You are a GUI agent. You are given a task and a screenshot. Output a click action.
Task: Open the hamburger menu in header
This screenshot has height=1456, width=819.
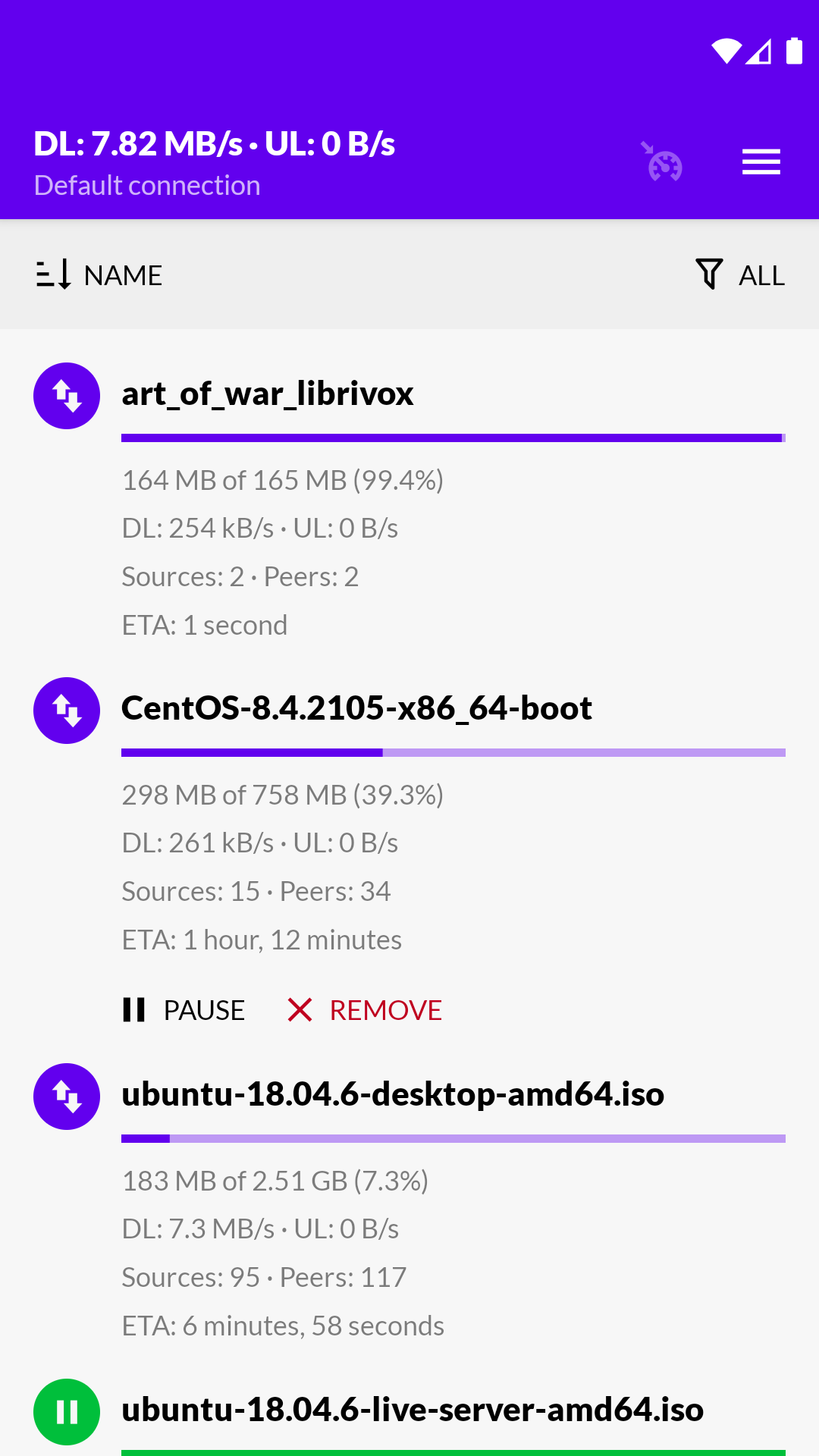tap(761, 162)
